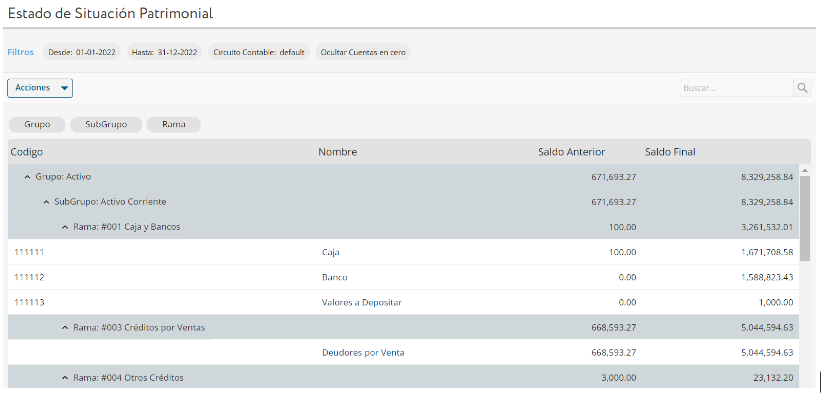Screen dimensions: 826x396
Task: Open Deudores por Venta account
Action: click(363, 353)
